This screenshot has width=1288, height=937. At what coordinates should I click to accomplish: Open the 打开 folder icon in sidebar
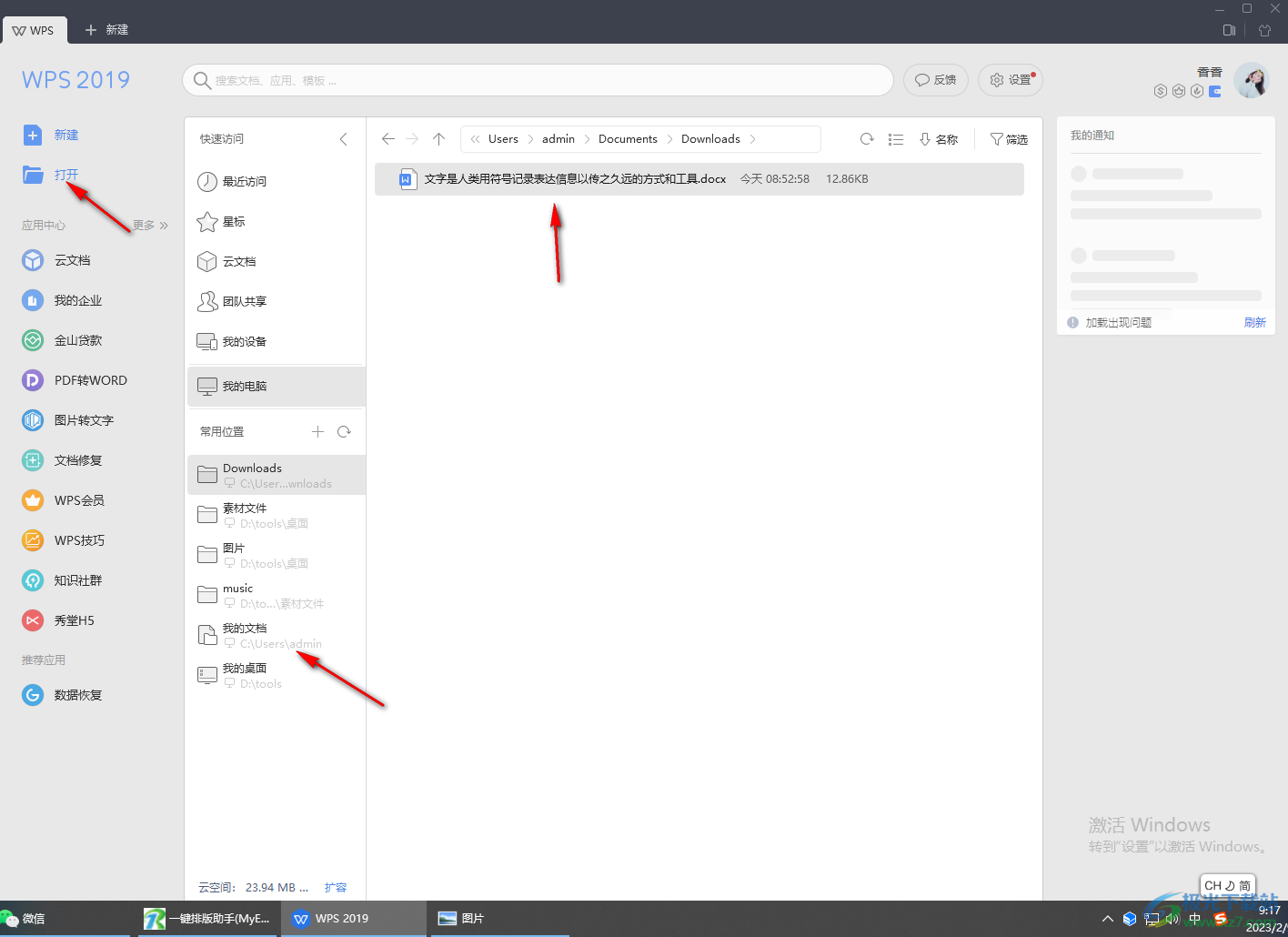(x=33, y=175)
